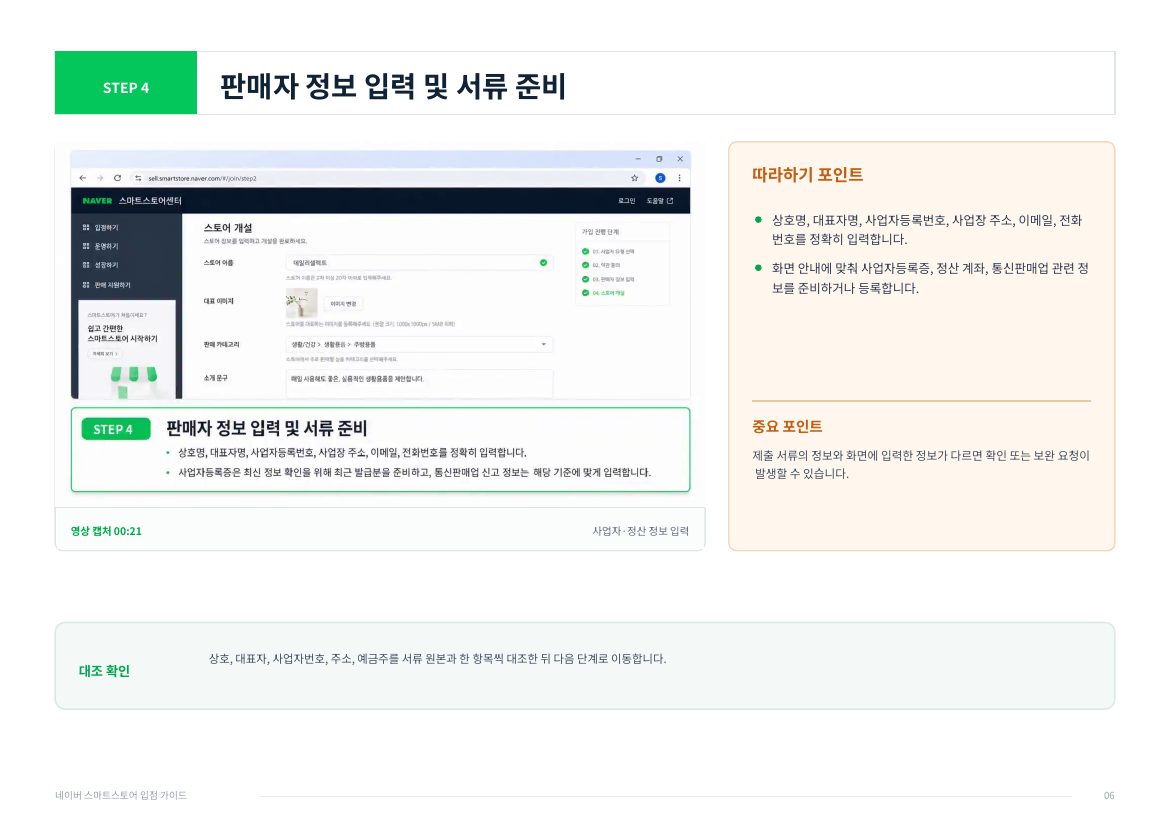Open the browser three-dot menu
The height and width of the screenshot is (828, 1170).
pyautogui.click(x=679, y=178)
